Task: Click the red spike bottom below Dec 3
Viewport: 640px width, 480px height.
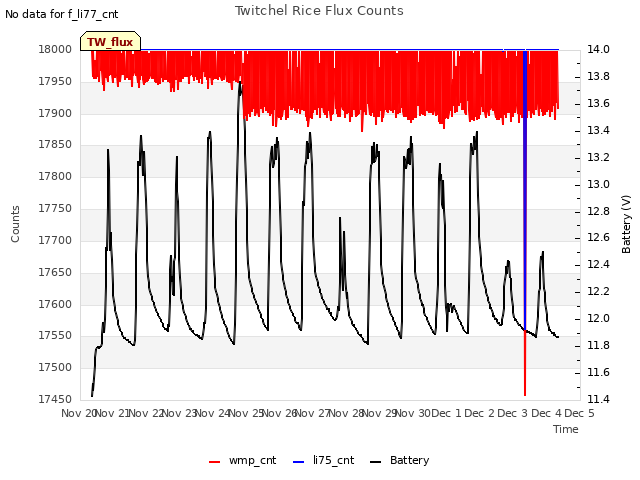Action: pos(525,392)
